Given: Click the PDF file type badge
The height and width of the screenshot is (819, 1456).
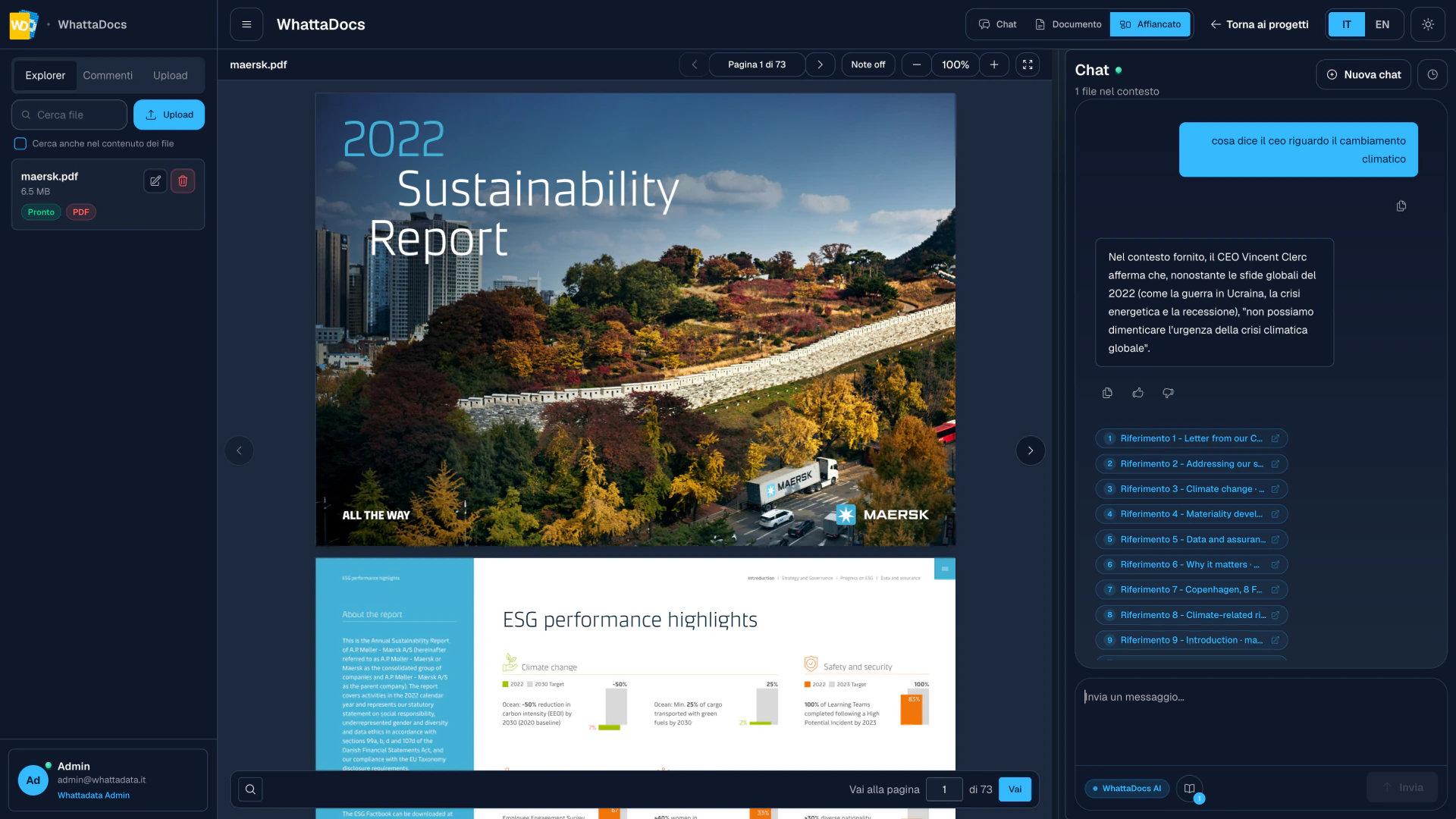Looking at the screenshot, I should coord(81,212).
